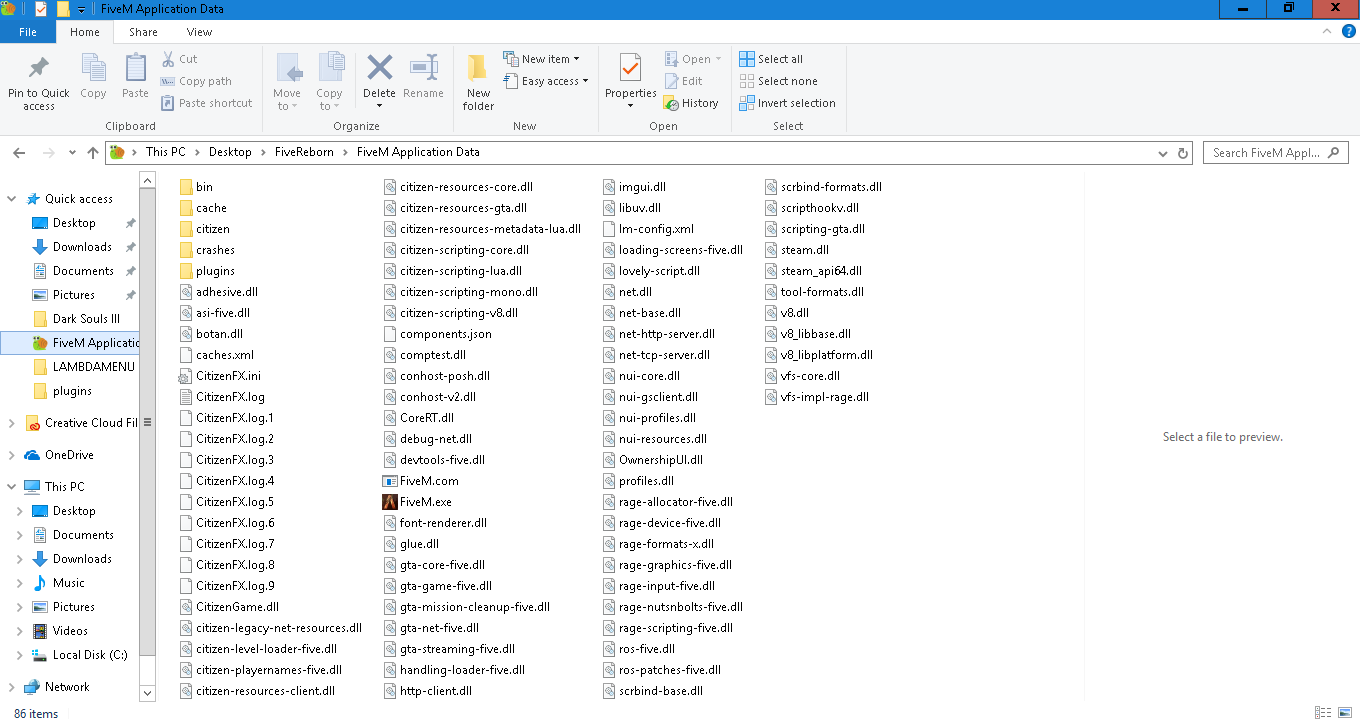
Task: Click the Refresh button in address bar
Action: tap(1184, 153)
